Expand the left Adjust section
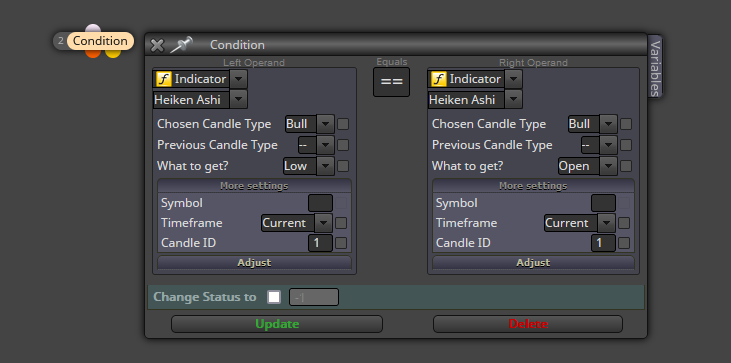Image resolution: width=731 pixels, height=363 pixels. [254, 262]
